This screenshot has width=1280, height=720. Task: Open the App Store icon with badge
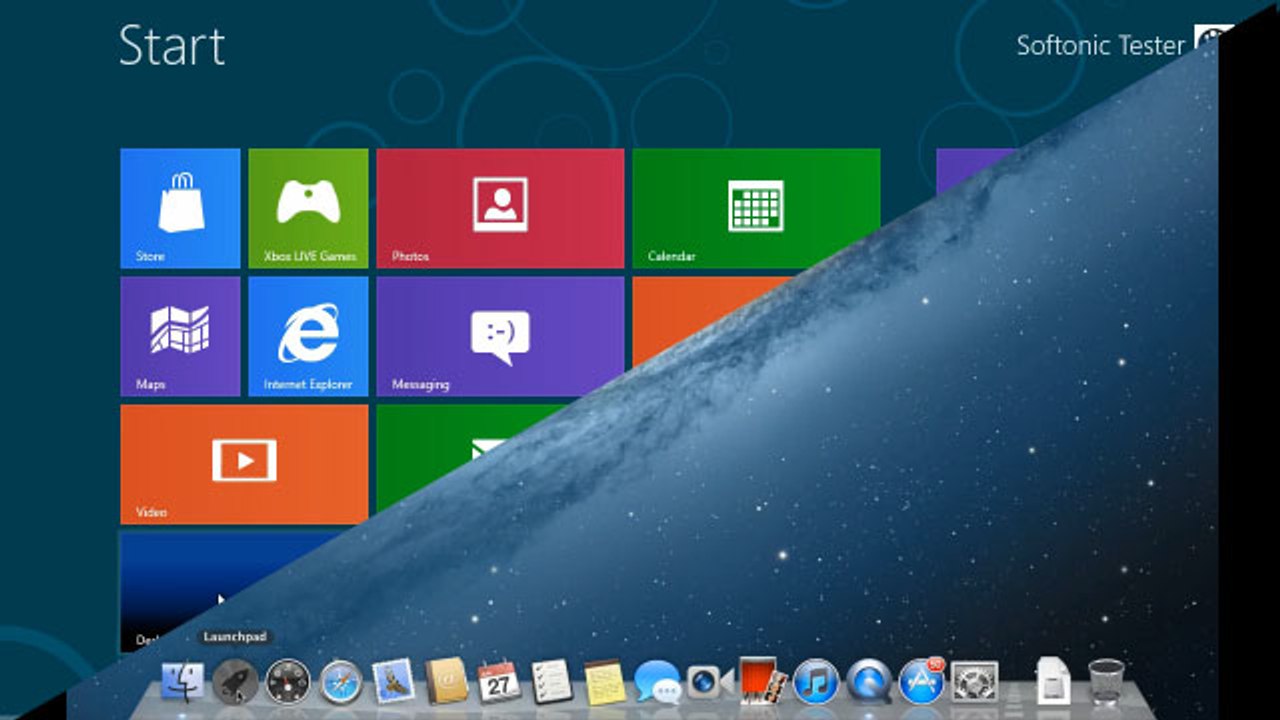(921, 681)
